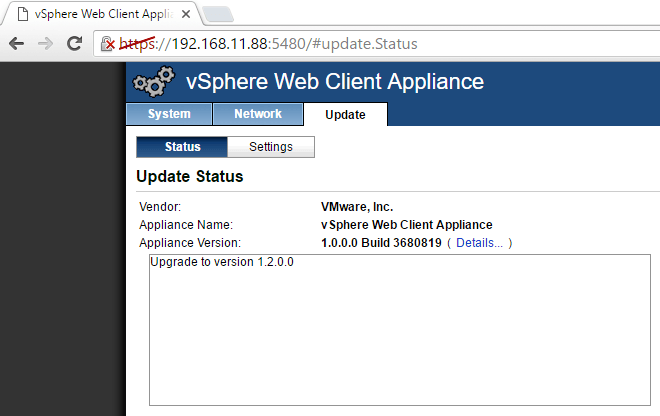Image resolution: width=660 pixels, height=416 pixels.
Task: Click the Vendor: label
Action: coord(160,207)
